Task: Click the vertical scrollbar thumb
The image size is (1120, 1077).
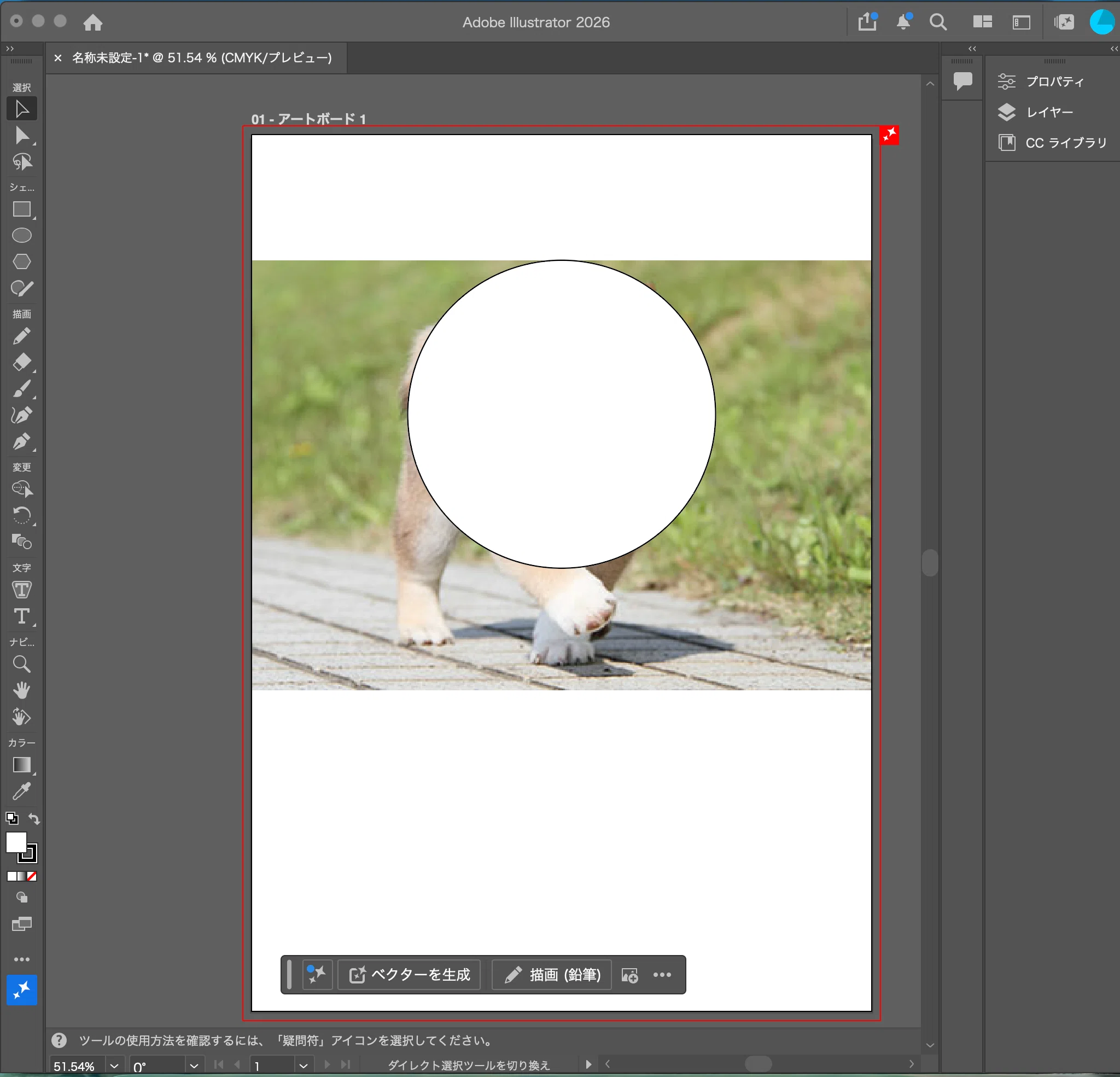Action: coord(930,563)
